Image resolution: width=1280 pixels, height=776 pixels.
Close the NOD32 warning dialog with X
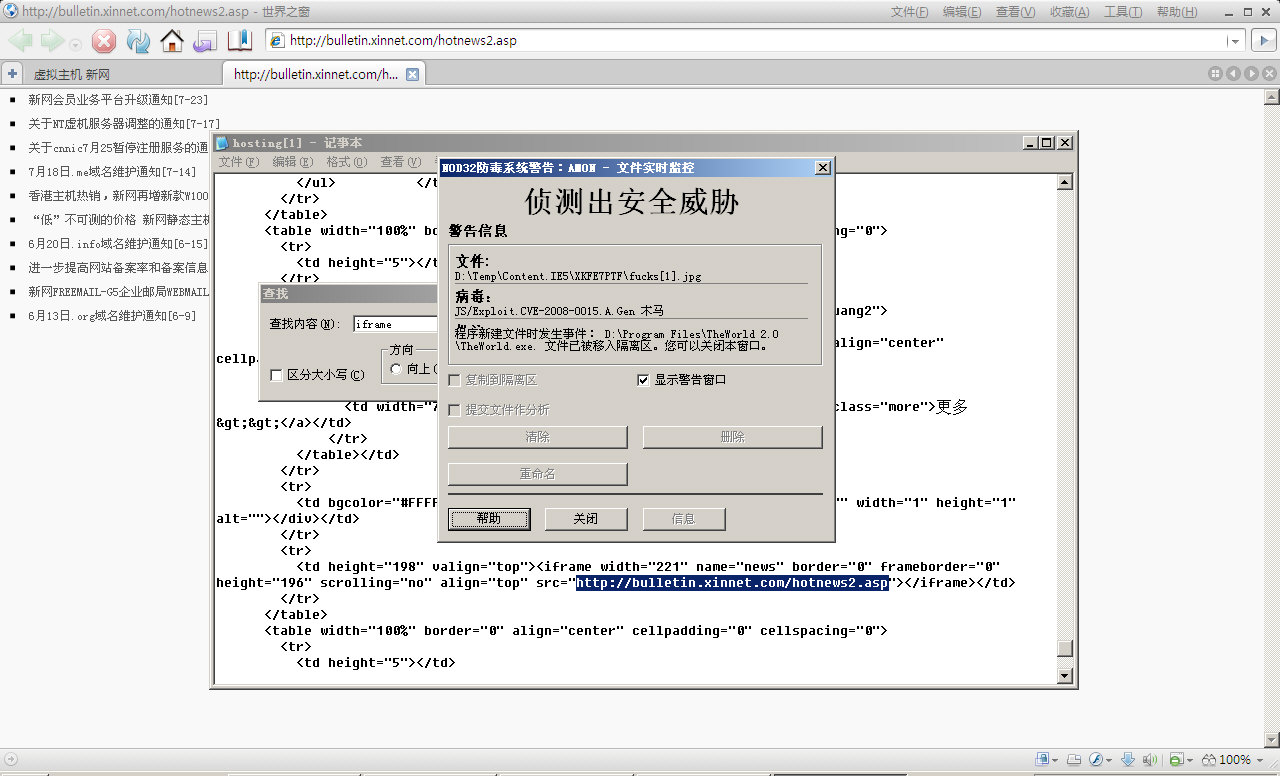click(822, 168)
